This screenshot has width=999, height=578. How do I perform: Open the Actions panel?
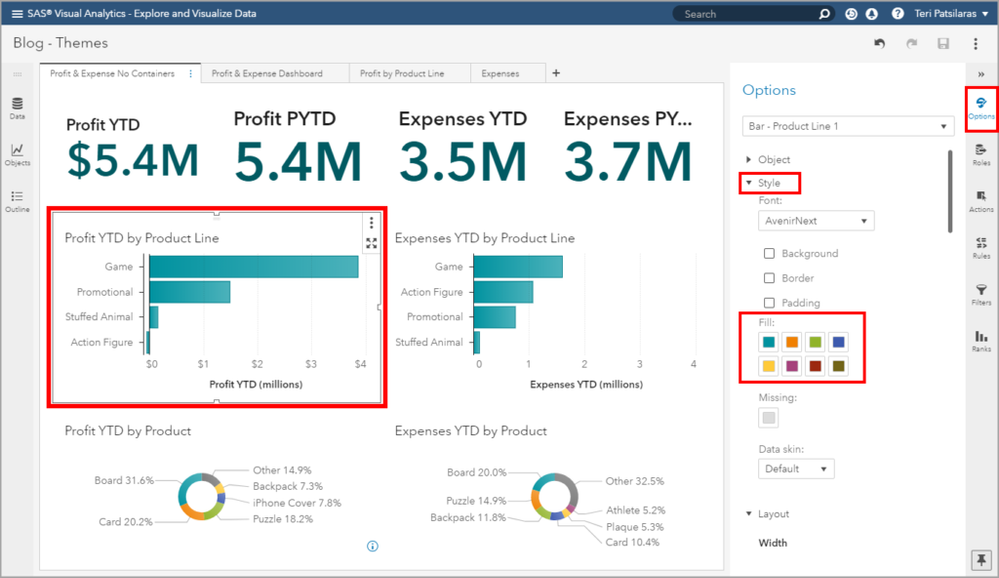pos(981,200)
